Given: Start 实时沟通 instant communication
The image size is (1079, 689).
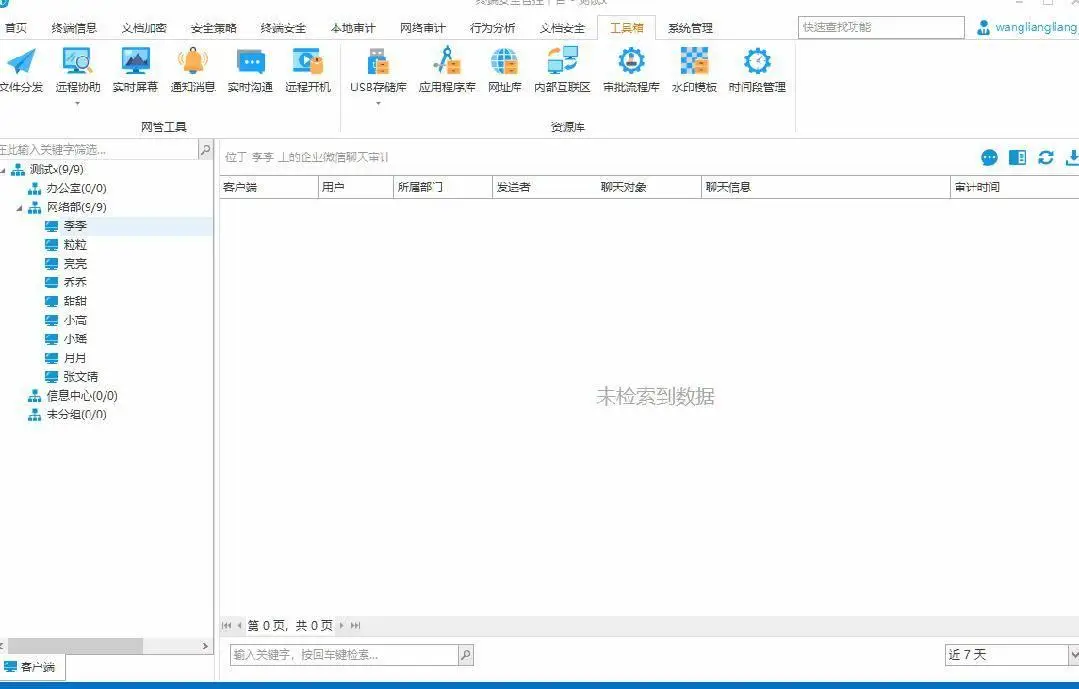Looking at the screenshot, I should pyautogui.click(x=249, y=70).
